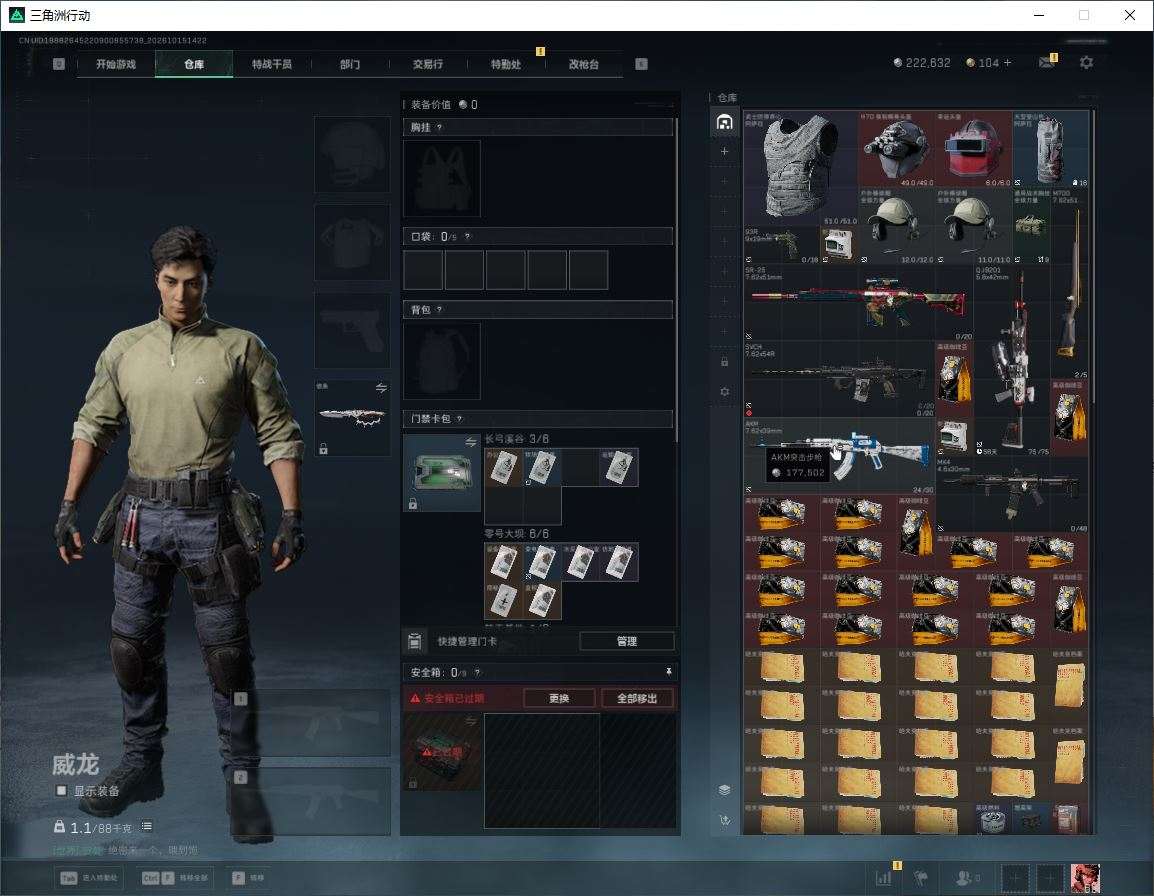The height and width of the screenshot is (896, 1154).
Task: Click the weight details list icon
Action: coord(146,827)
